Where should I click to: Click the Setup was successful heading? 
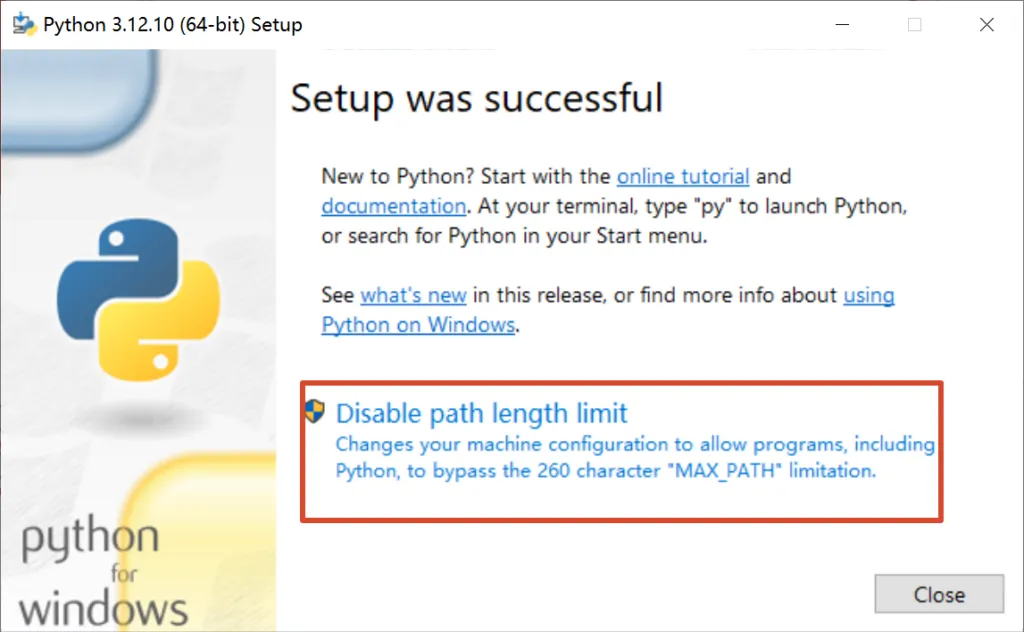[477, 99]
